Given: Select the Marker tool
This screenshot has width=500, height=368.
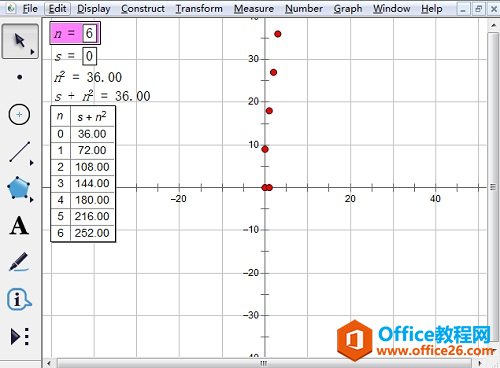Looking at the screenshot, I should (19, 262).
